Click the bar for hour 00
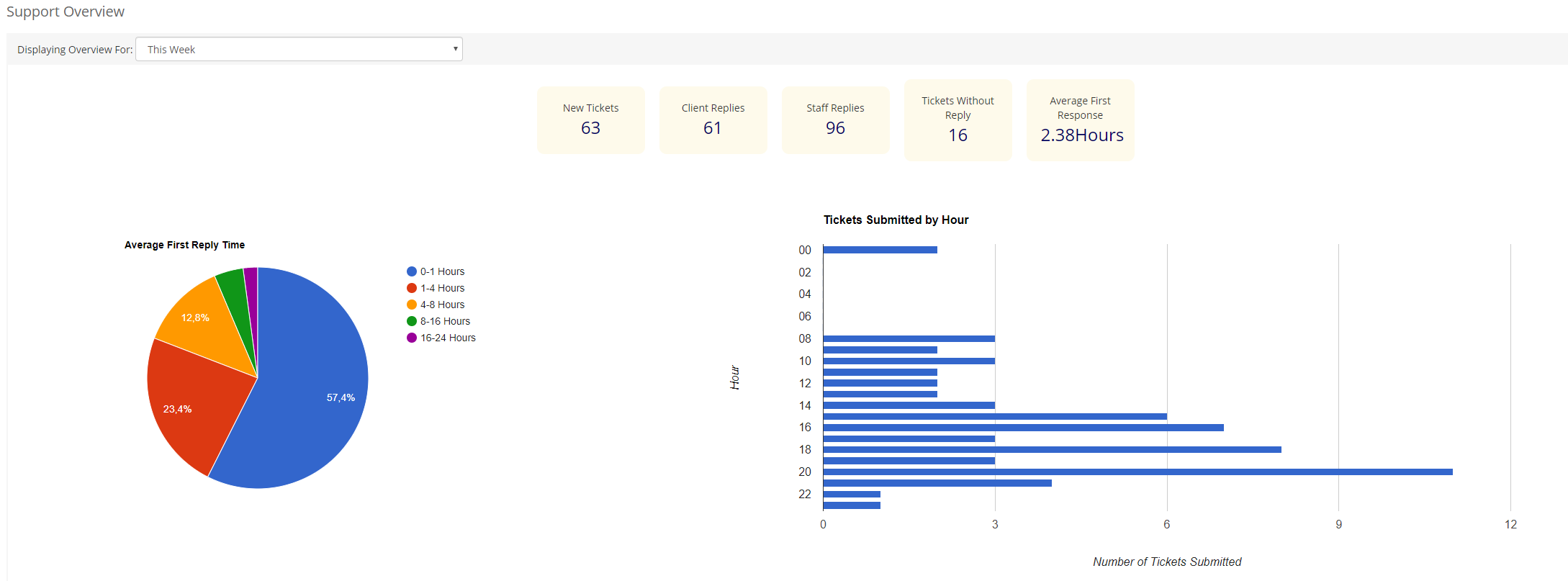The image size is (1568, 581). click(x=880, y=250)
